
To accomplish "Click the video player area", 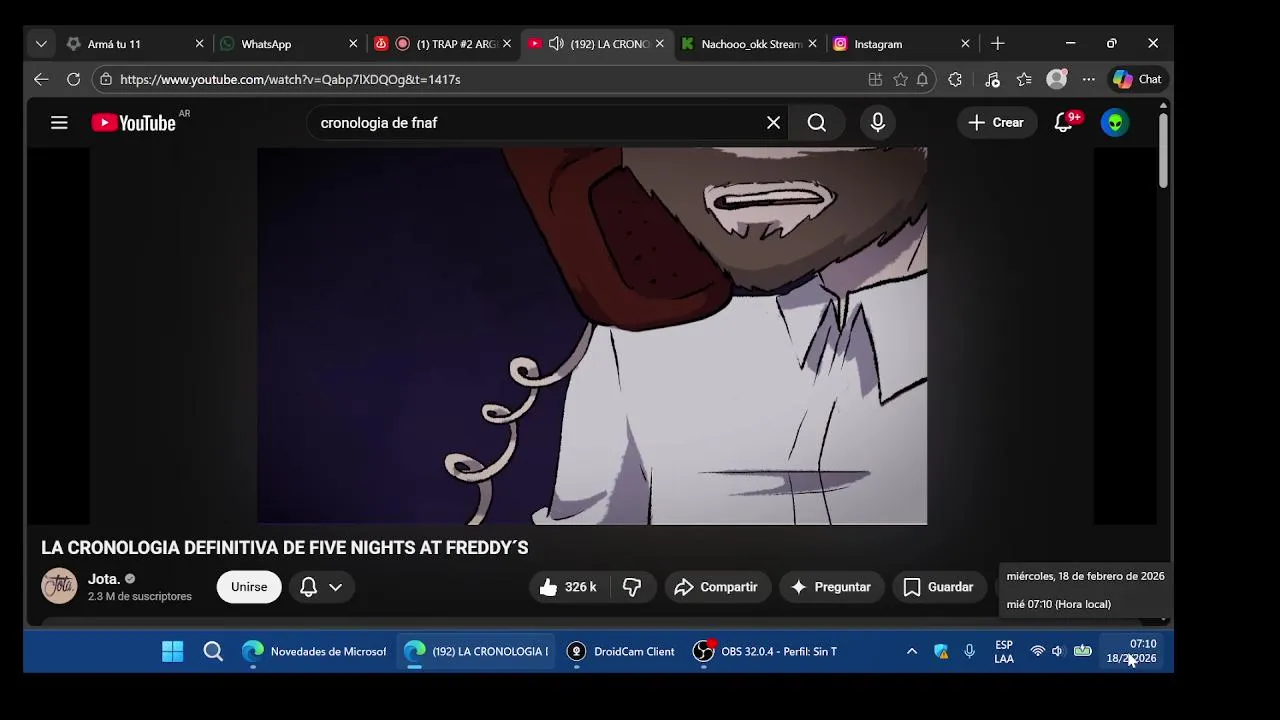I will tap(592, 336).
